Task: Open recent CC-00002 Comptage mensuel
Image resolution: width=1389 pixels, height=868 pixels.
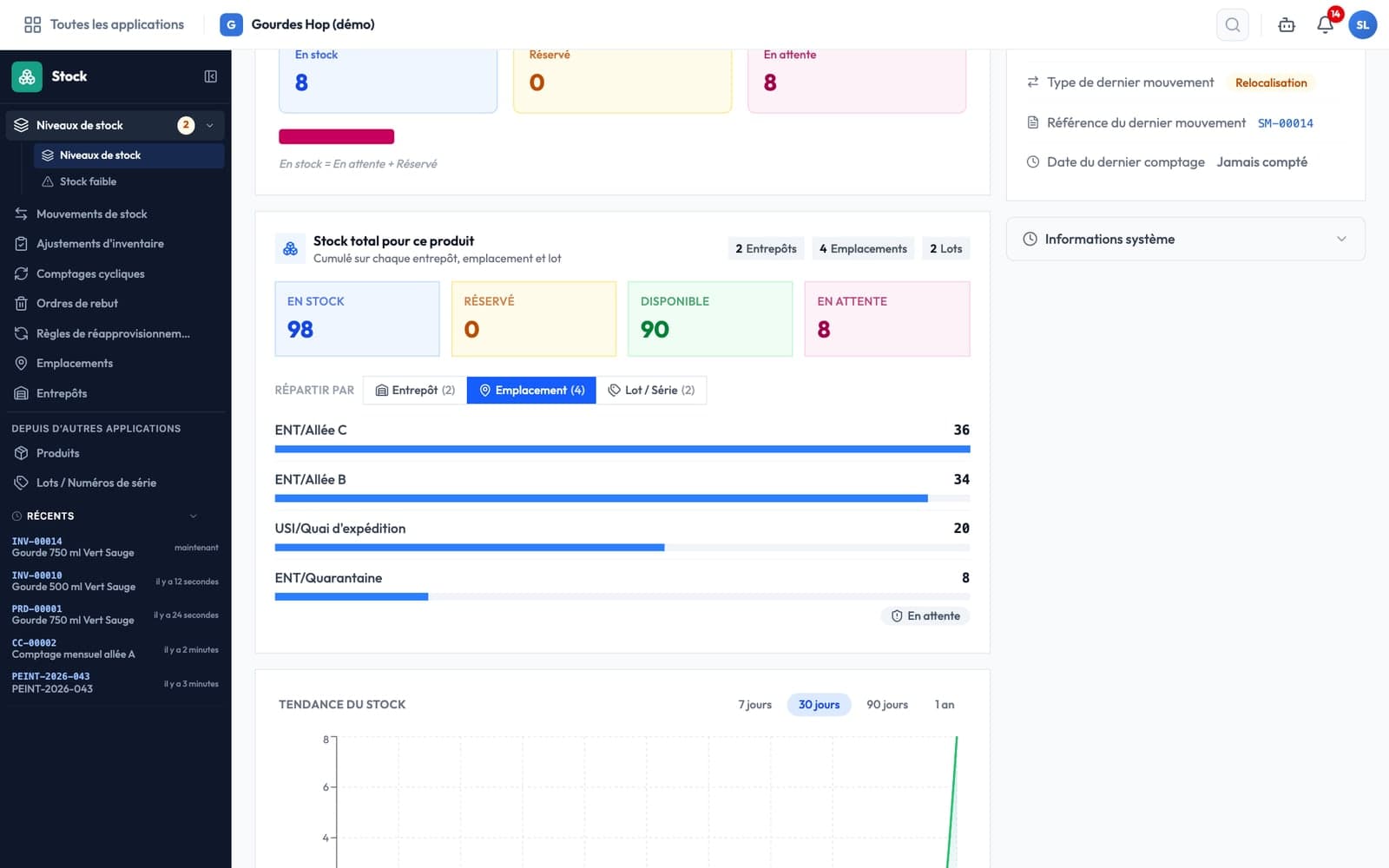Action: [x=115, y=649]
